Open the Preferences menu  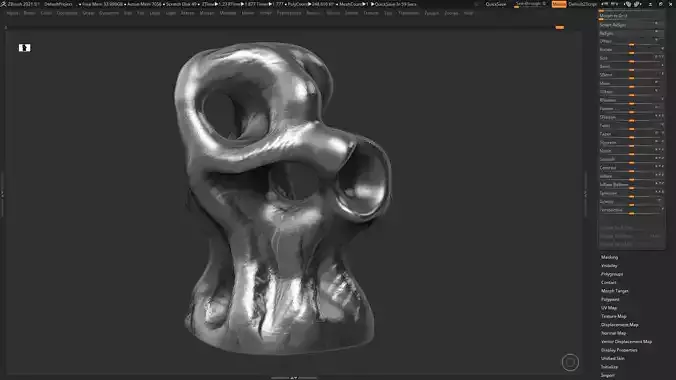point(289,13)
